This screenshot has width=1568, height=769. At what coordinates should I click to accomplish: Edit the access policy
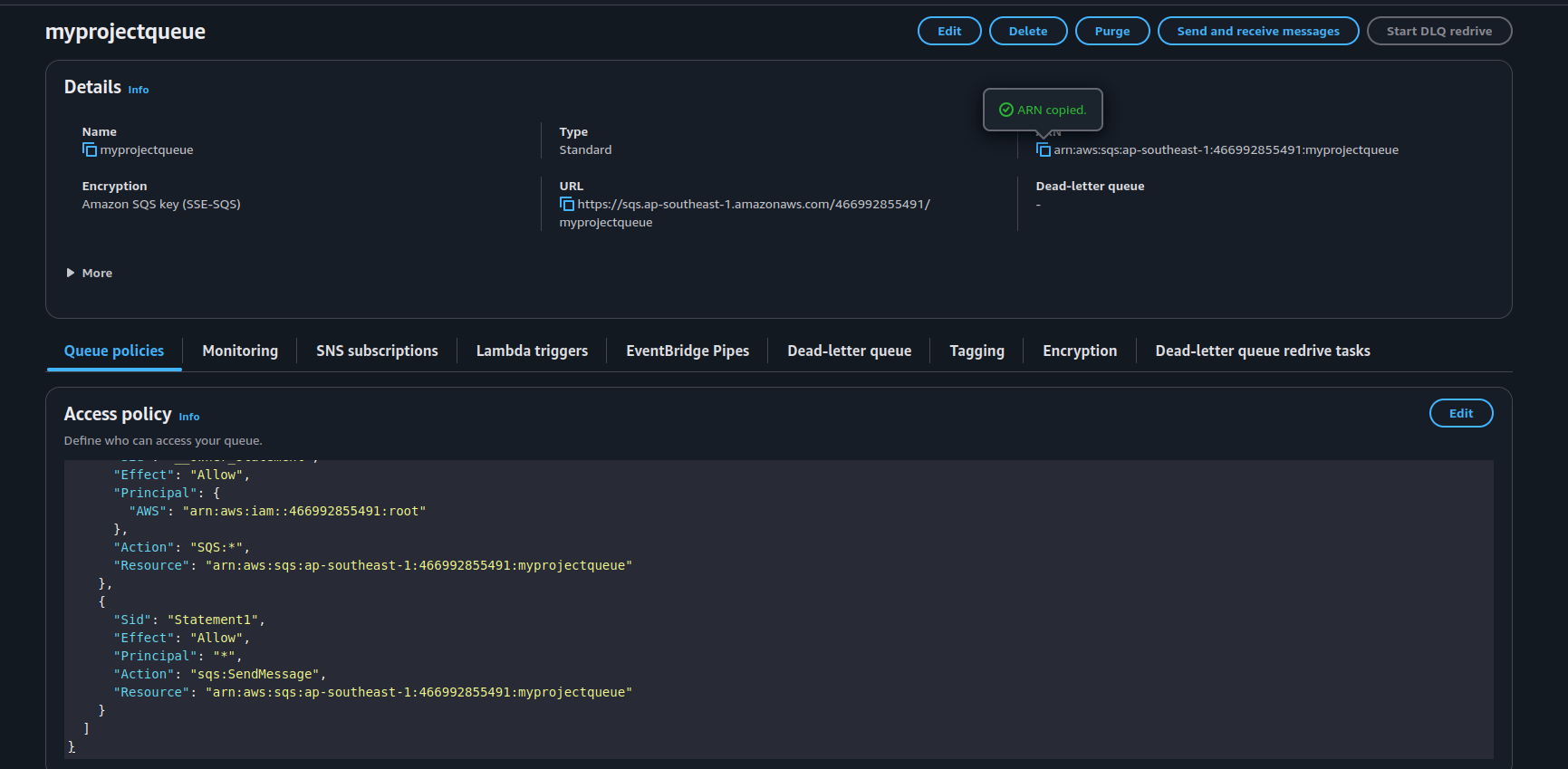pyautogui.click(x=1460, y=413)
